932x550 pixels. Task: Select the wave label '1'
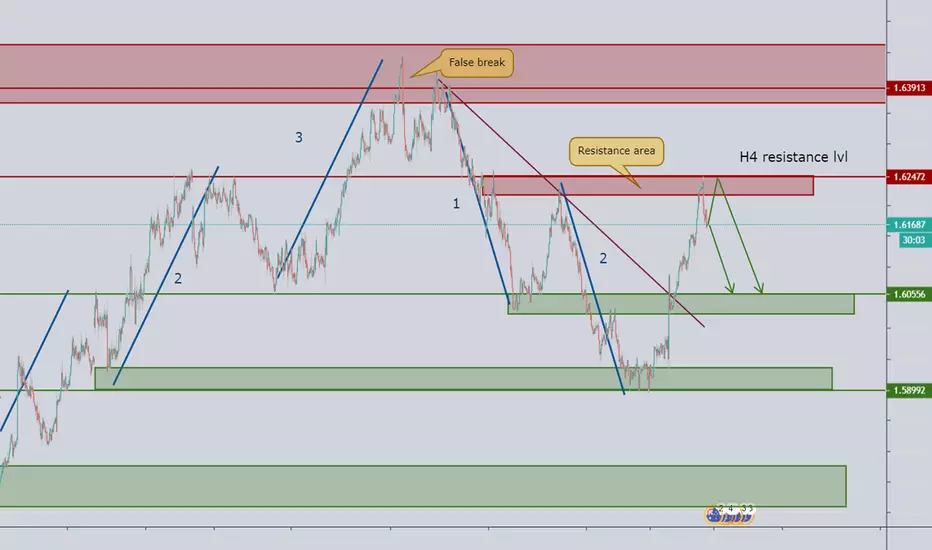(456, 204)
